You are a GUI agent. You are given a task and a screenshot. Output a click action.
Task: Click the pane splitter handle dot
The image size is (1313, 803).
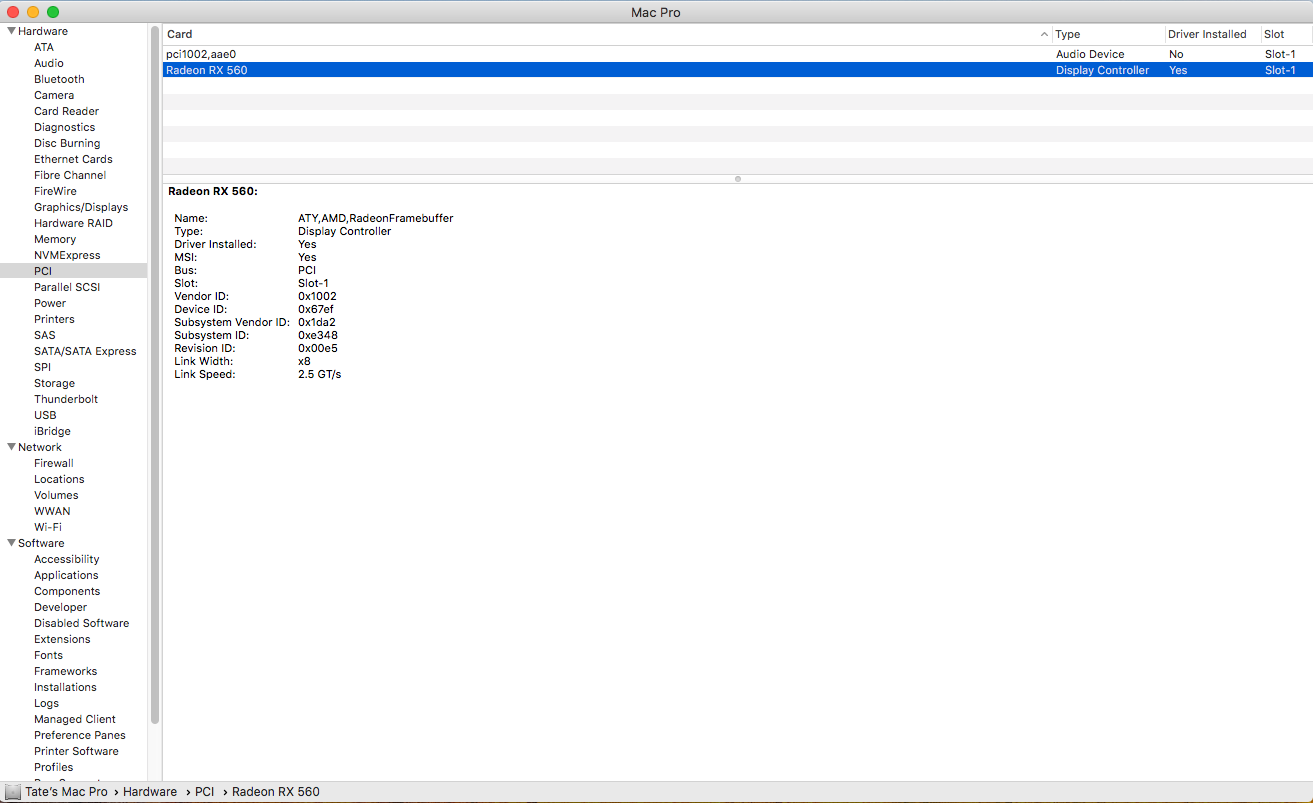(x=738, y=179)
